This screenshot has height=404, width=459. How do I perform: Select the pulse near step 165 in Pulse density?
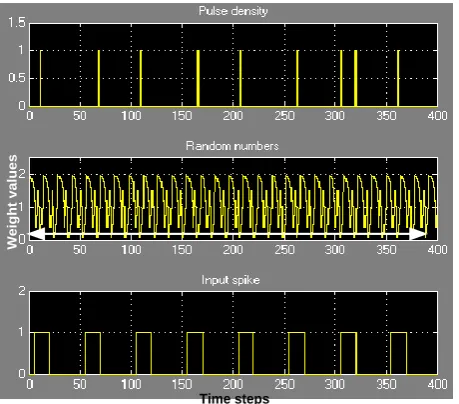tap(198, 78)
